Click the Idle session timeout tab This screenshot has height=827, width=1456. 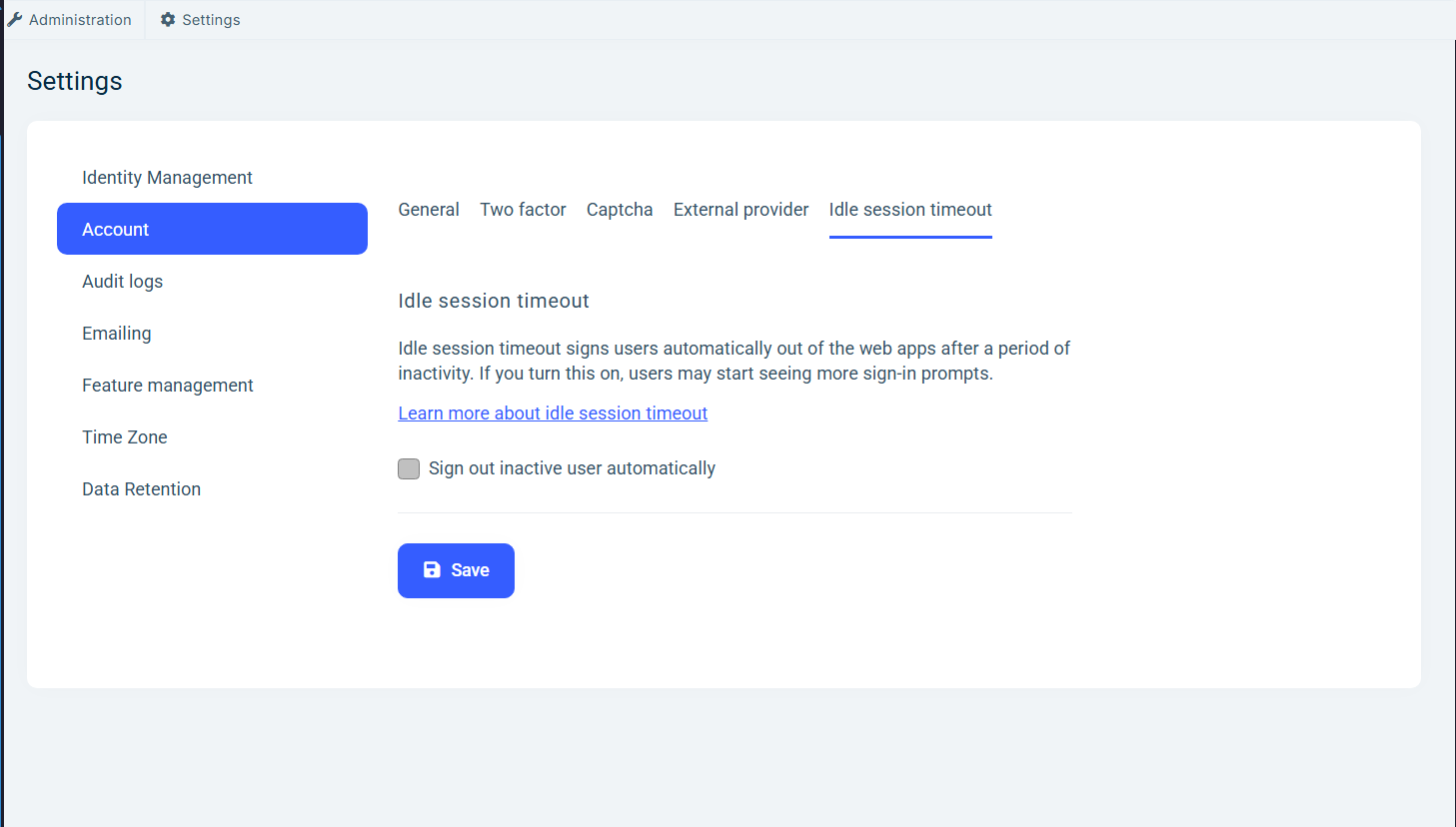pyautogui.click(x=910, y=209)
